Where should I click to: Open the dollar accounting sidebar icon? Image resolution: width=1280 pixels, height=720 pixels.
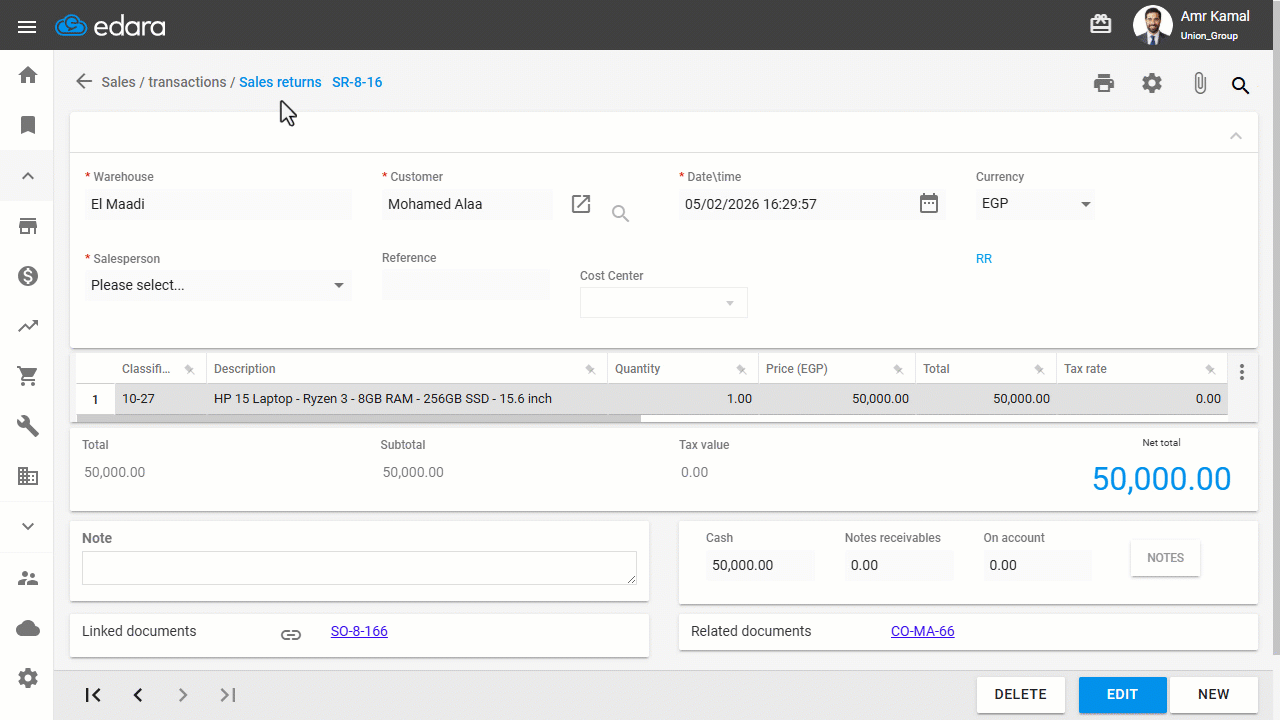coord(28,276)
